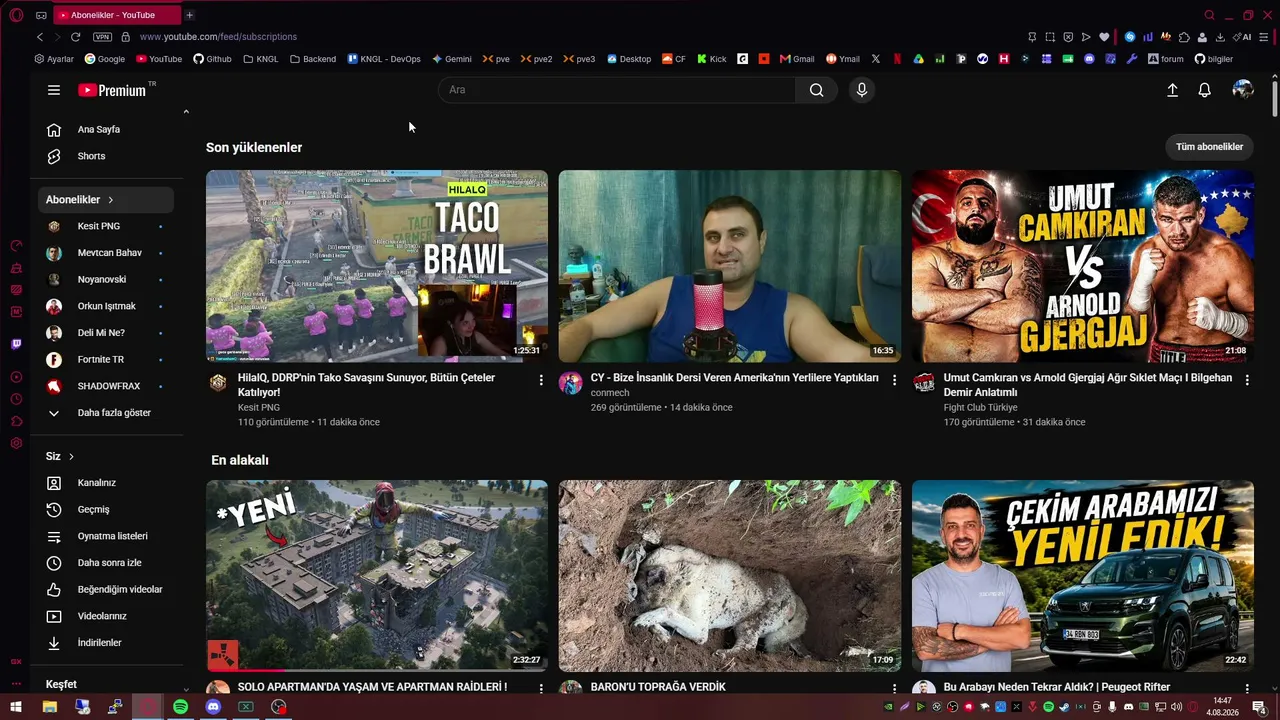Image resolution: width=1280 pixels, height=720 pixels.
Task: Play the TACO BRAWL video thumbnail
Action: pos(377,266)
